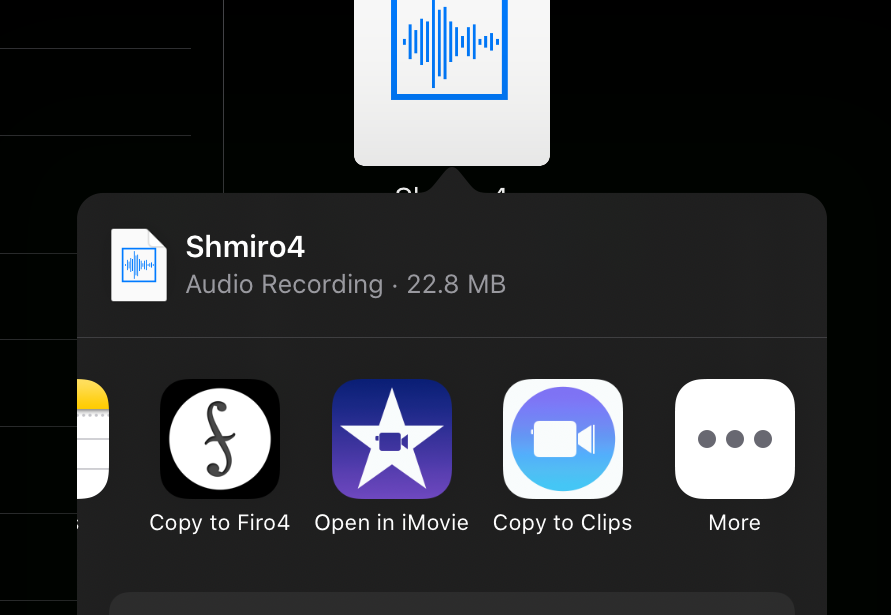This screenshot has height=615, width=891.
Task: Tap the Copy to Firo4 label
Action: coord(220,522)
